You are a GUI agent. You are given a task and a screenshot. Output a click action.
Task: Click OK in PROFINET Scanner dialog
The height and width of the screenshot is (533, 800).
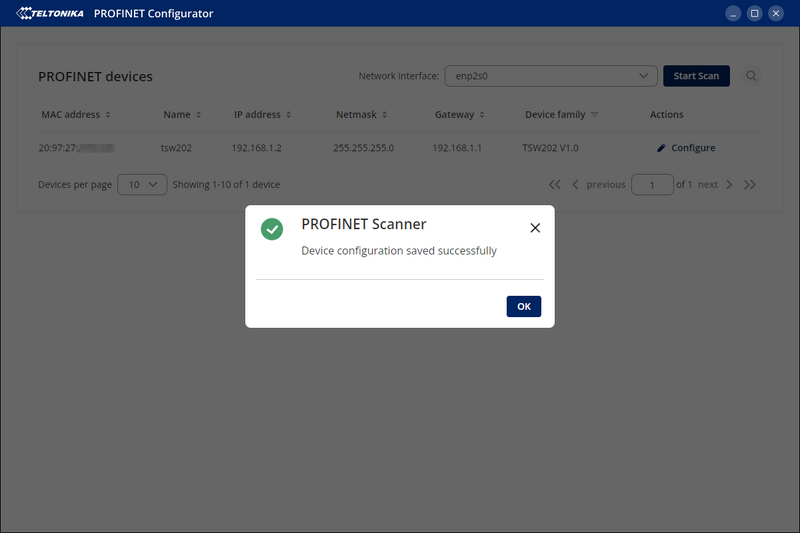coord(523,307)
